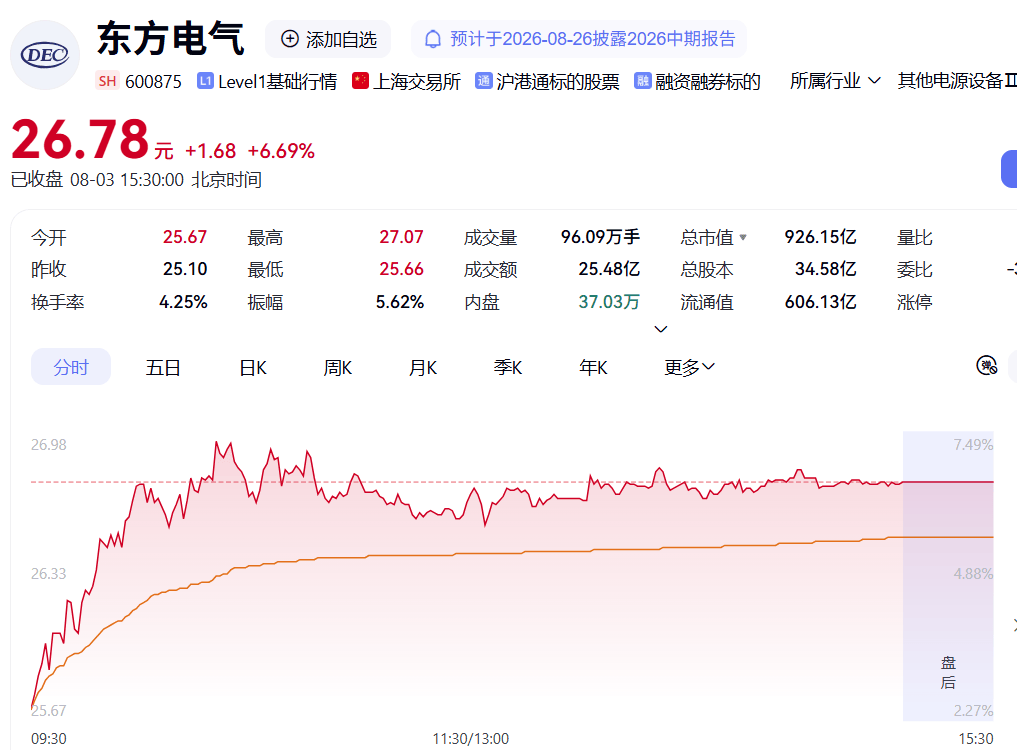Click the 成交额 value 25.48亿
Viewport: 1017px width, 750px height.
609,269
